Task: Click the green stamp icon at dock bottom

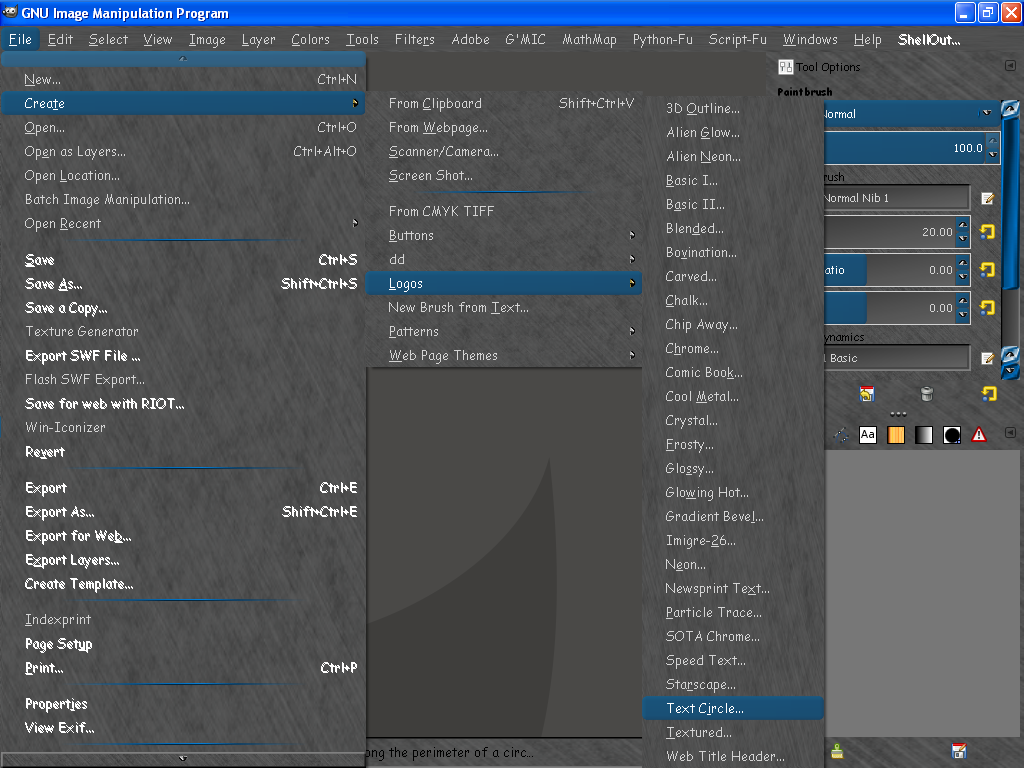Action: (837, 751)
